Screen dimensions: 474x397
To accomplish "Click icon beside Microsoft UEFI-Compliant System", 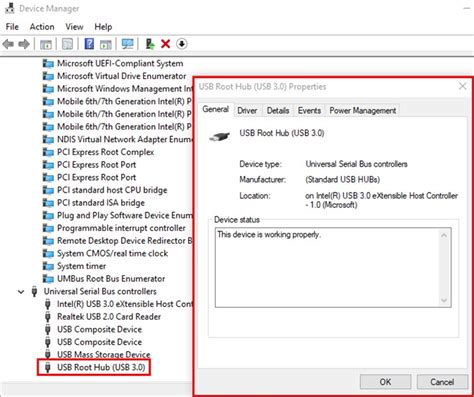I will tap(48, 63).
